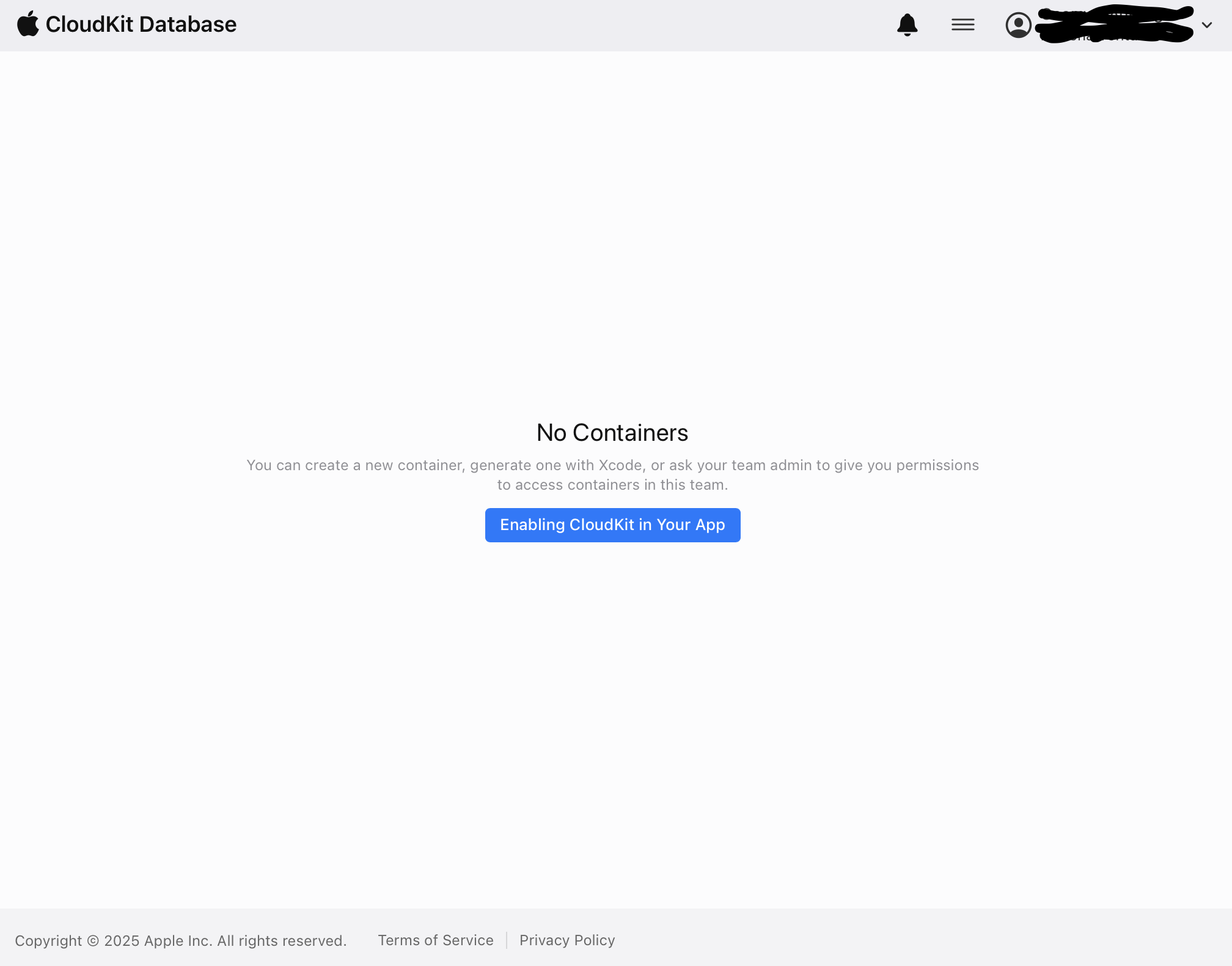Click the divider between Terms and Privacy
1232x966 pixels.
pos(507,940)
